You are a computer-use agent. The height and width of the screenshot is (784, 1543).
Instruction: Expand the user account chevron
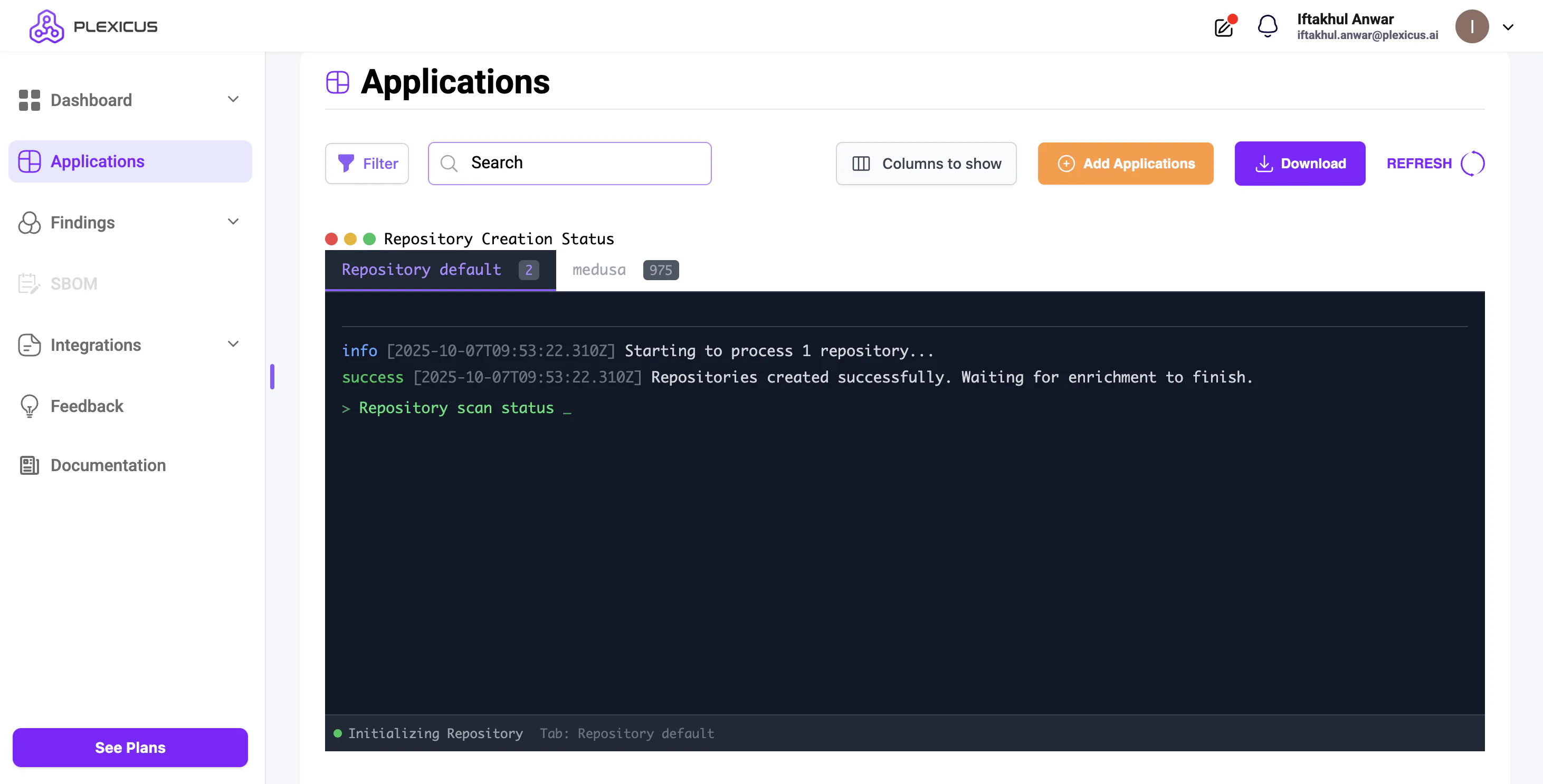1508,27
